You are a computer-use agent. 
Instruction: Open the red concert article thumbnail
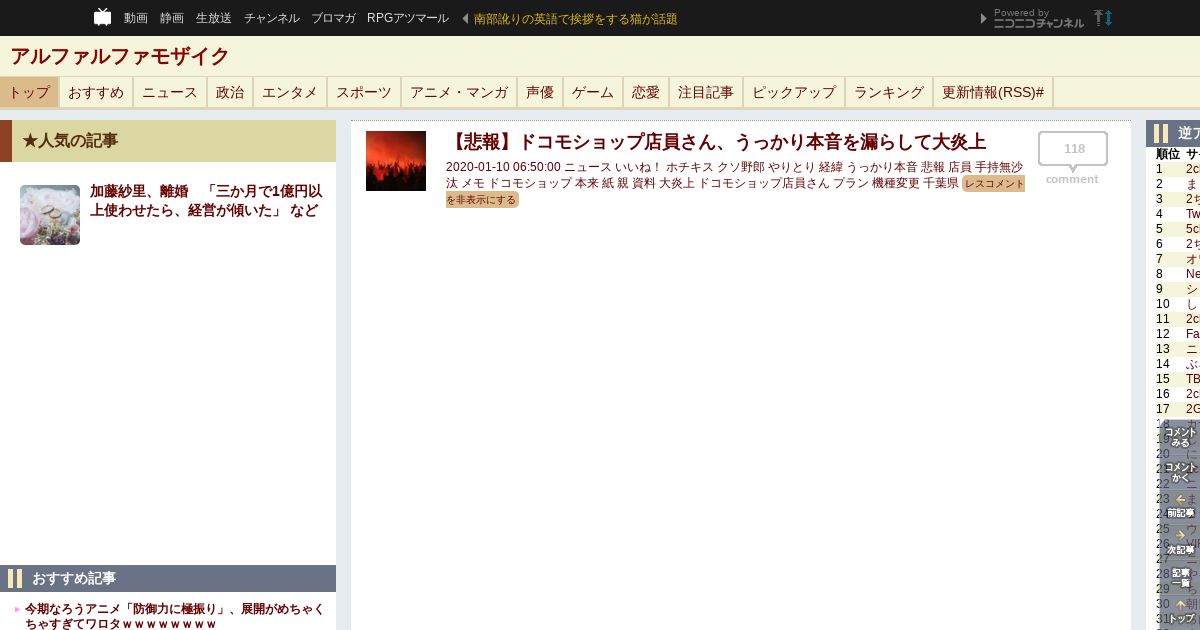(x=396, y=161)
